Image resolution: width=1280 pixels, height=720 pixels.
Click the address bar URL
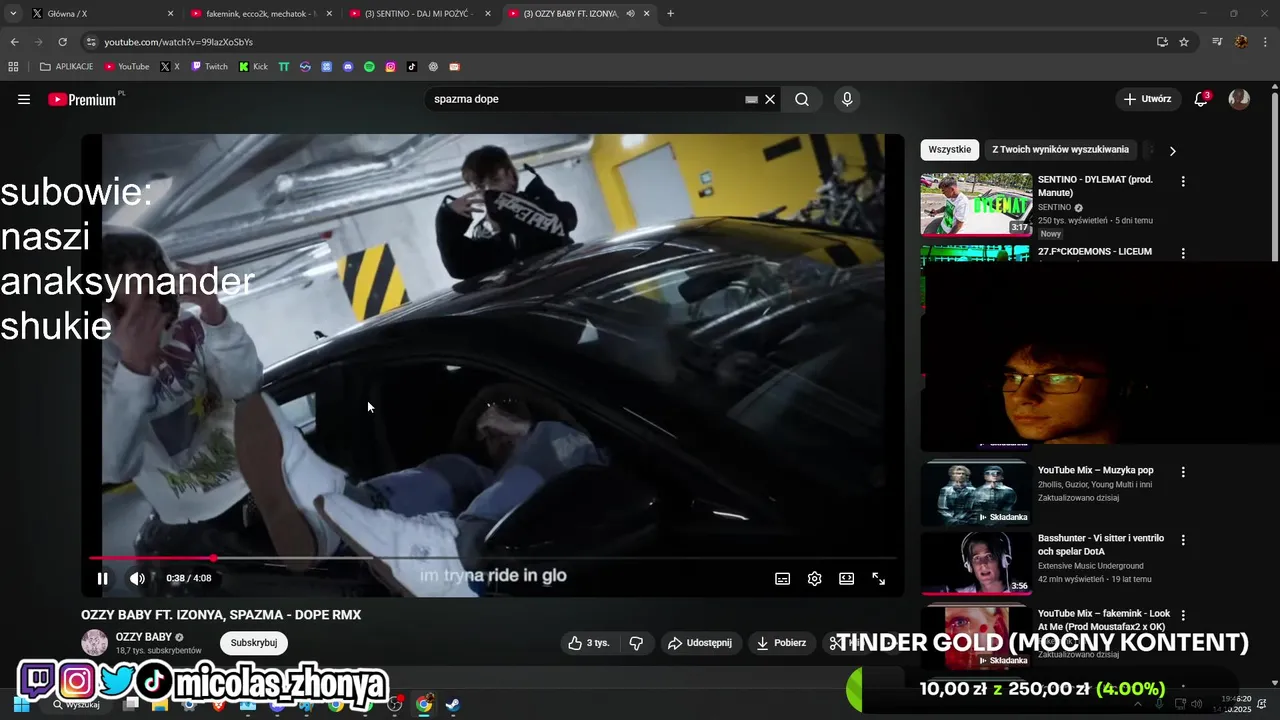tap(179, 42)
